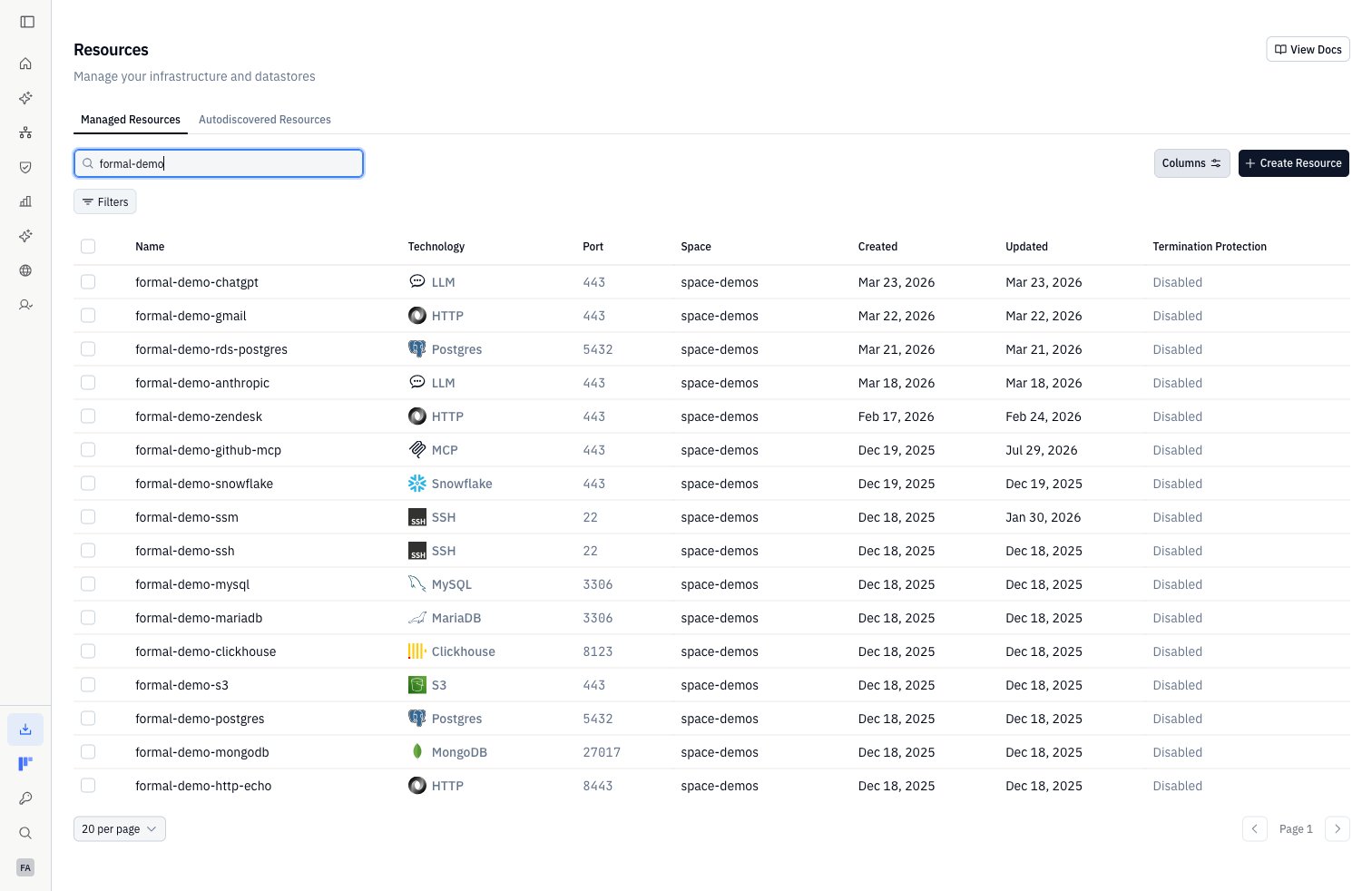Click the port value 8443

point(598,786)
